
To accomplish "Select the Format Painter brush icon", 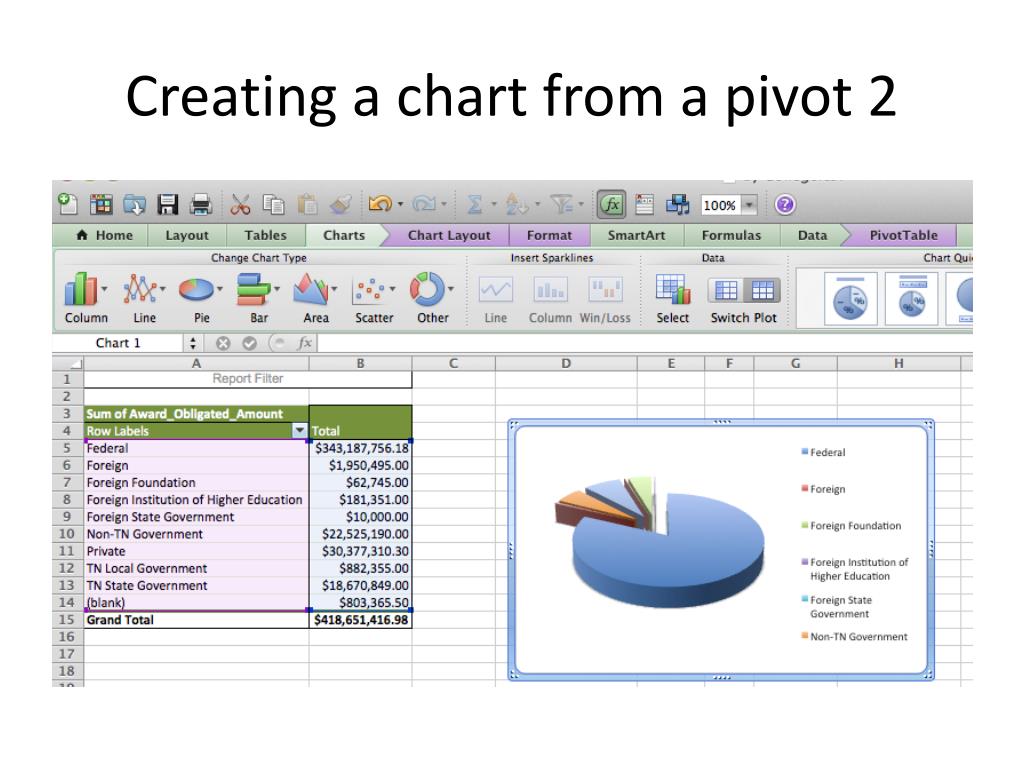I will tap(341, 205).
